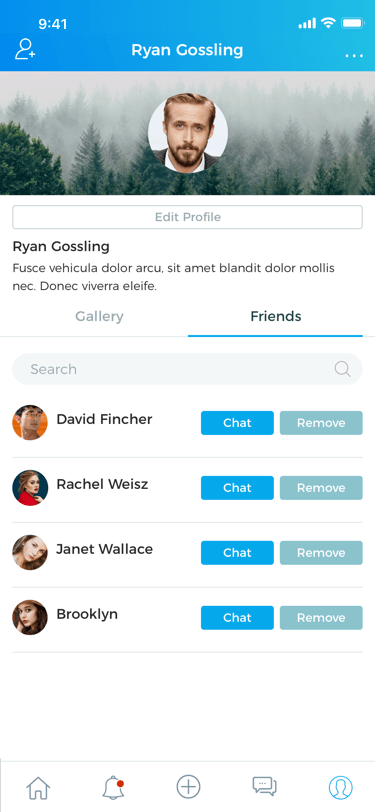Select the profile icon in bottom bar
The image size is (375, 812).
pos(341,787)
